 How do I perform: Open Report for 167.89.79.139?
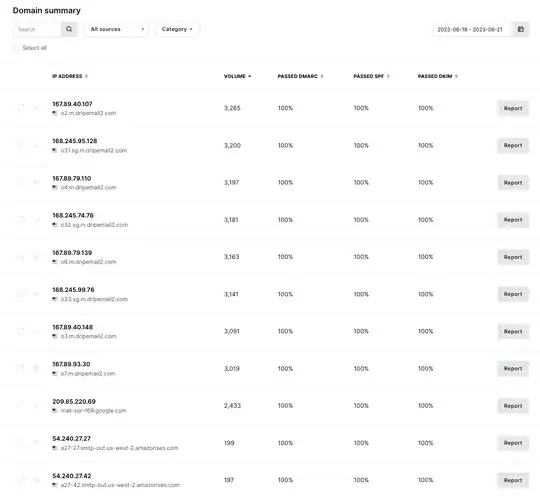(x=513, y=257)
